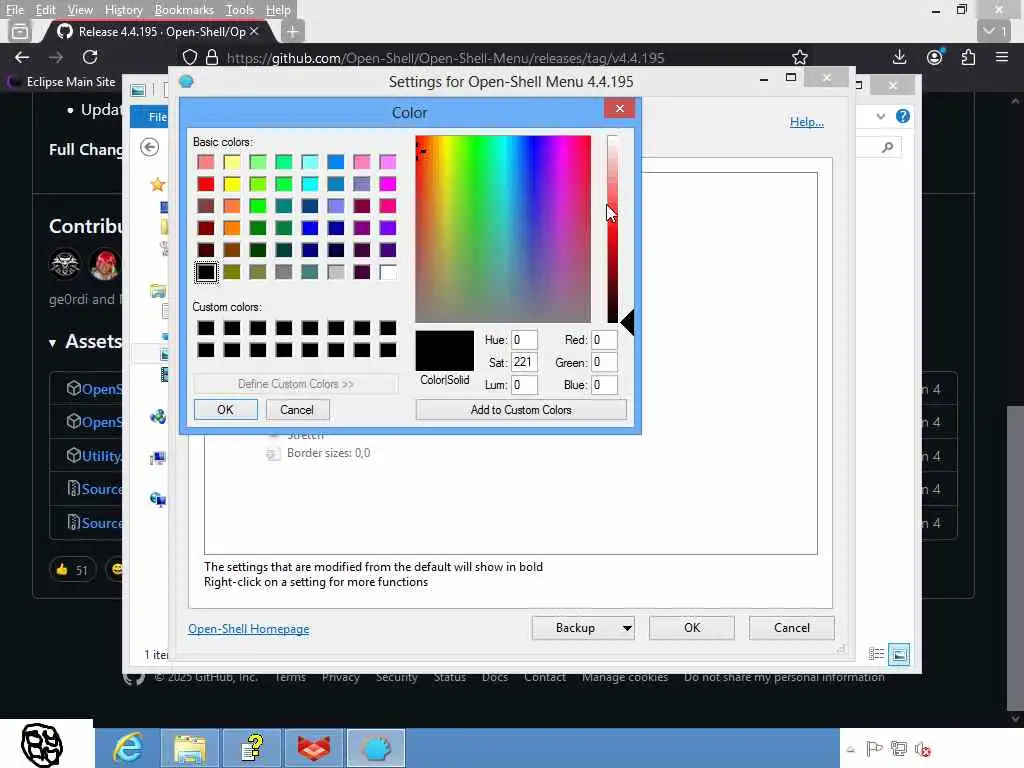This screenshot has width=1024, height=768.
Task: Open the Tools menu
Action: (239, 10)
